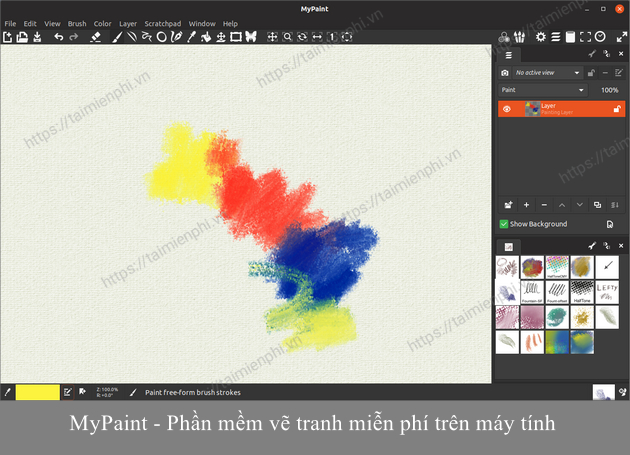Switch to the Layers panel tab

[509, 55]
